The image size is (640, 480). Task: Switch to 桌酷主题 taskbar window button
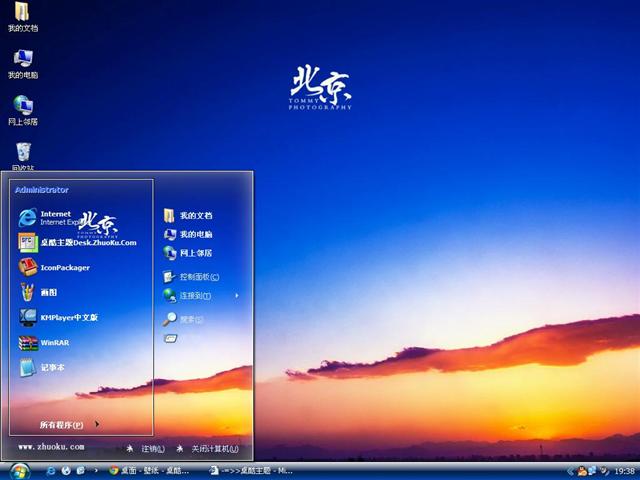pos(251,471)
